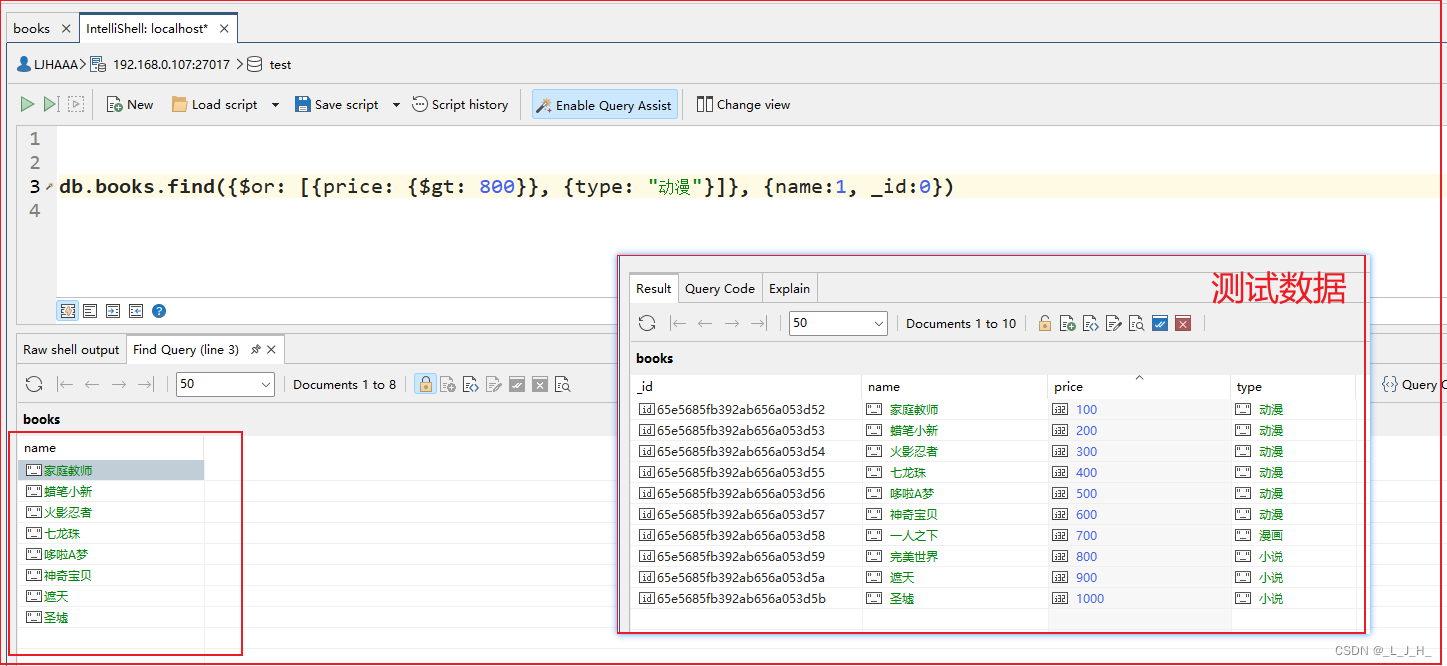Click edit document icon in overlay panel toolbar

[1114, 323]
